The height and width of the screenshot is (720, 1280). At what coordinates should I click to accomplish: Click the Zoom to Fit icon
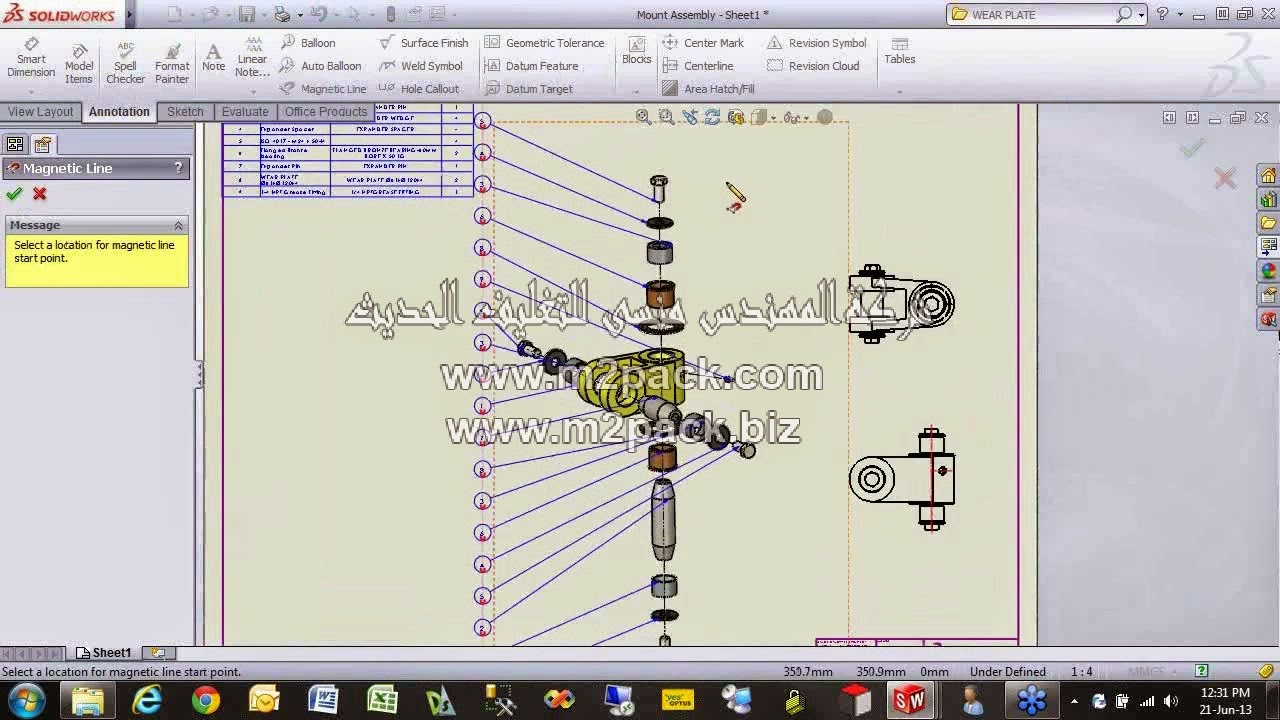[643, 117]
